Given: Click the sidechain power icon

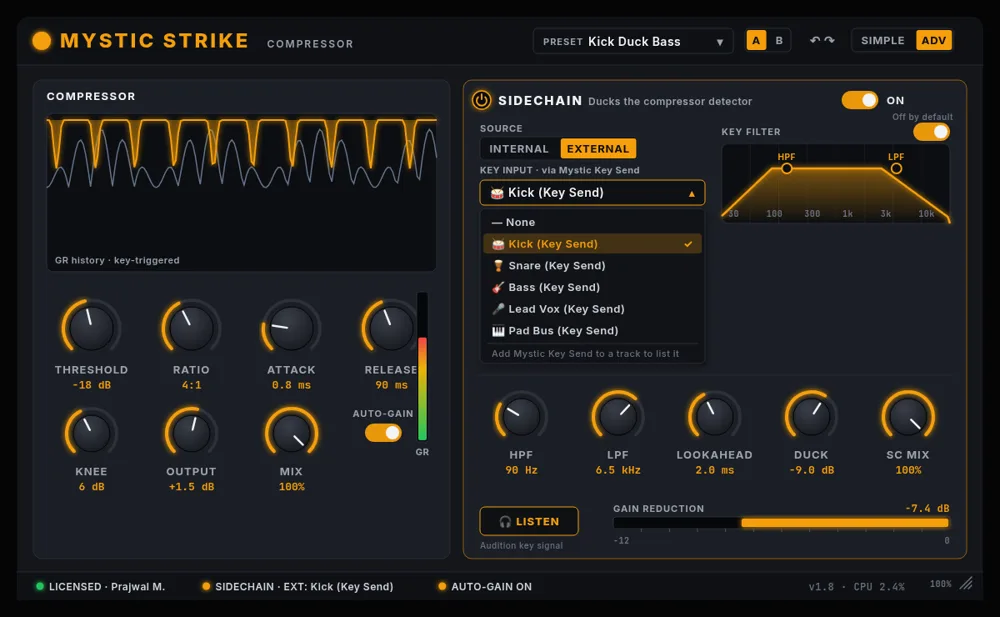Looking at the screenshot, I should click(482, 100).
